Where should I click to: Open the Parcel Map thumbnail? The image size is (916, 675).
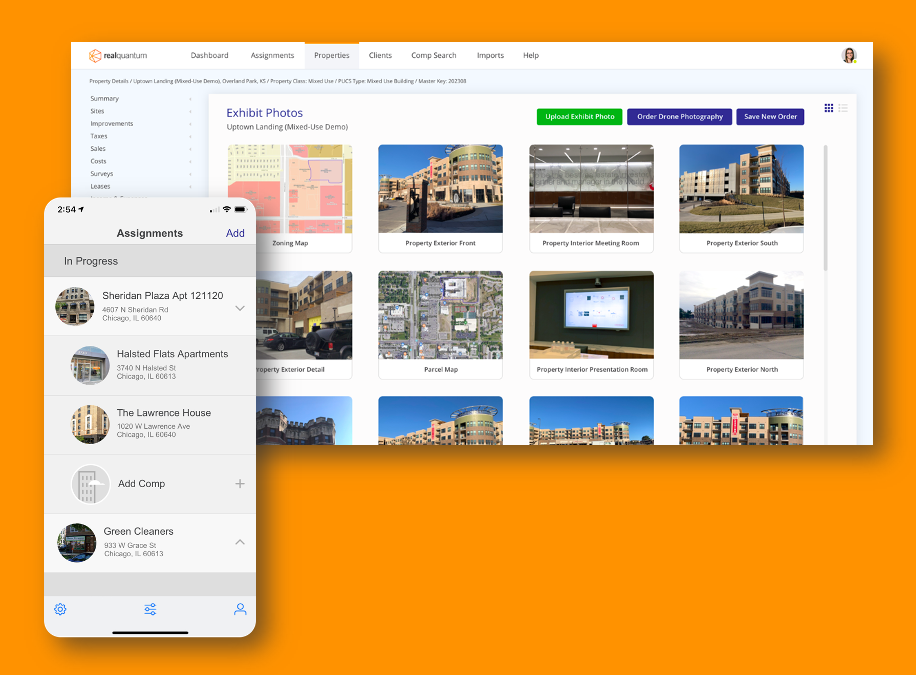click(440, 315)
